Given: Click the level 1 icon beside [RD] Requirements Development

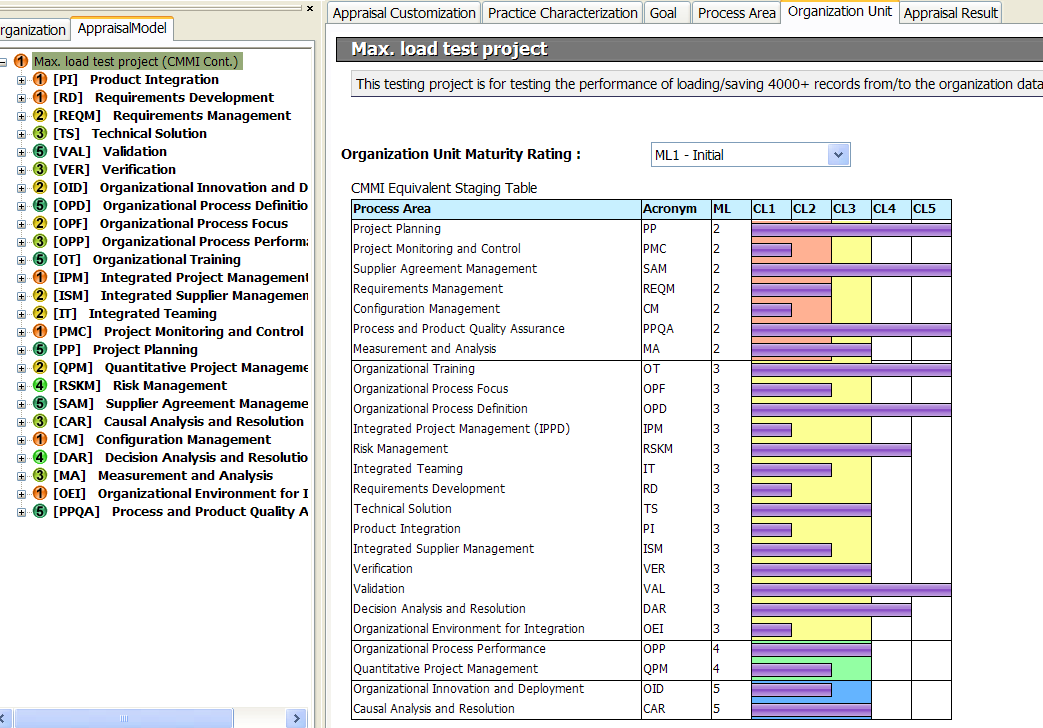Looking at the screenshot, I should pyautogui.click(x=40, y=97).
